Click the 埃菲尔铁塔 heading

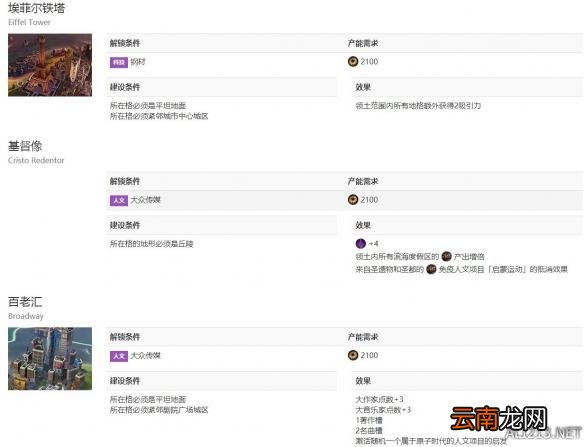click(36, 8)
